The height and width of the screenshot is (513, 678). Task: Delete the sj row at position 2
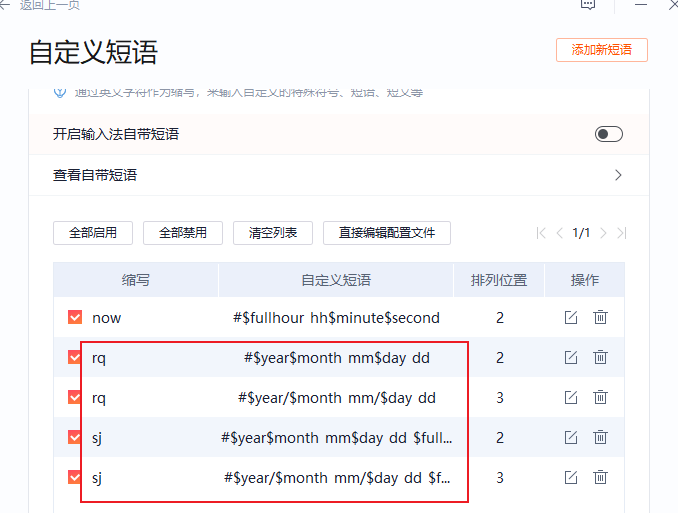point(600,437)
